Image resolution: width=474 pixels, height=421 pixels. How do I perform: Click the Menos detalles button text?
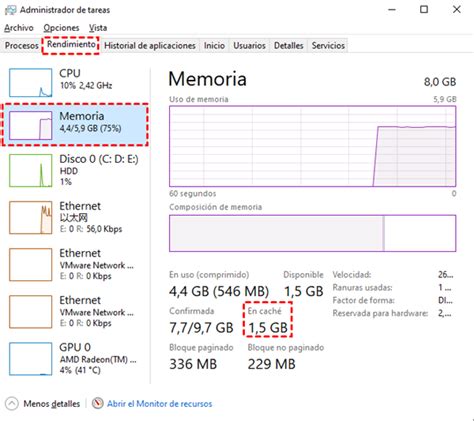(x=52, y=404)
